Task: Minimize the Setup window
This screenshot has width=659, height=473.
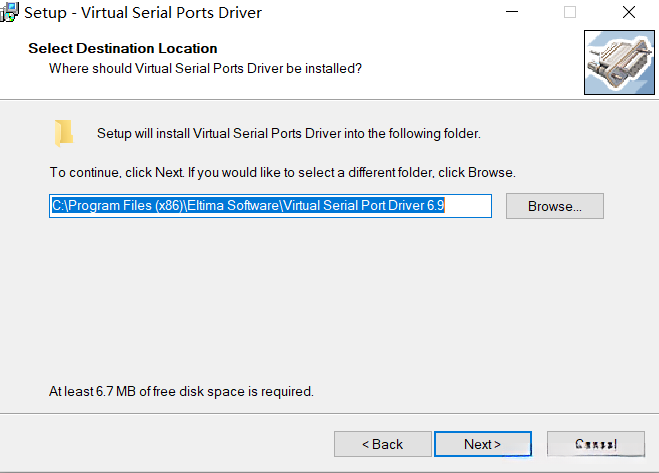Action: click(510, 13)
